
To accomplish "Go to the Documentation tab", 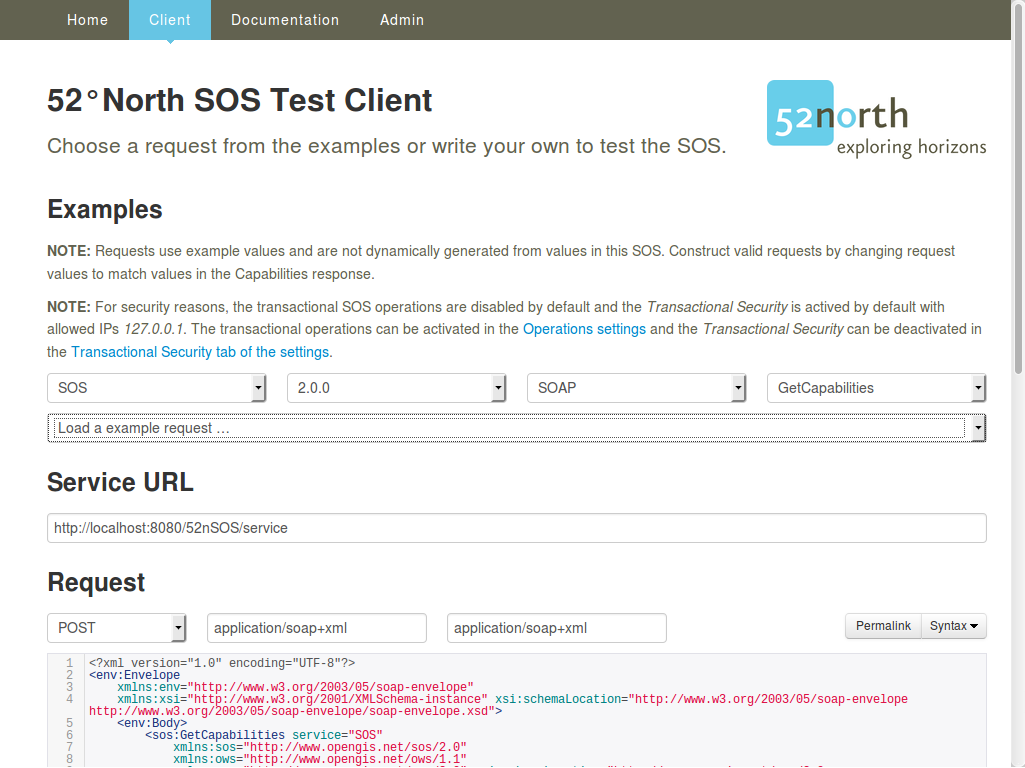I will pyautogui.click(x=285, y=20).
